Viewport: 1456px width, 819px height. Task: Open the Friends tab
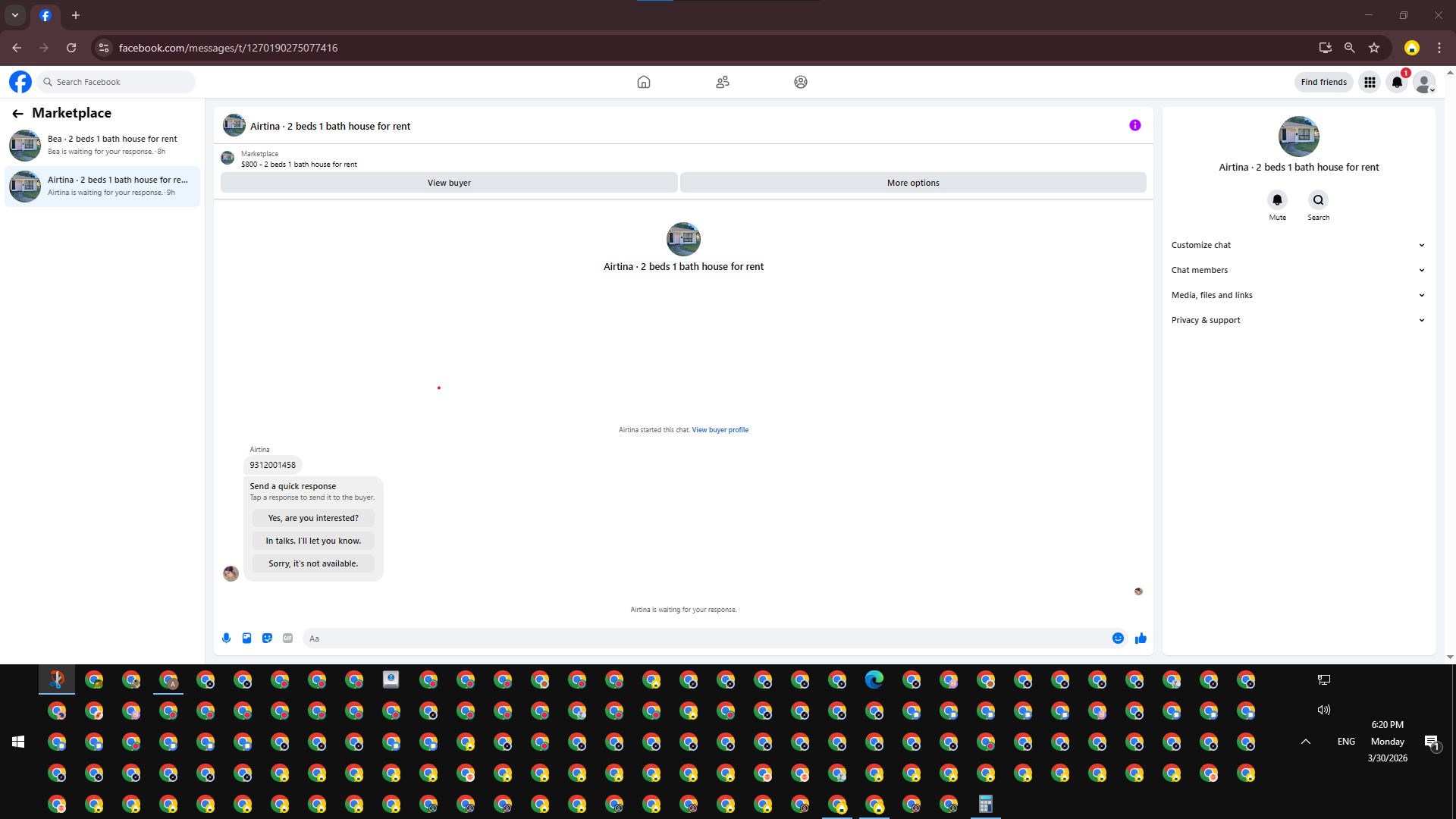click(722, 82)
